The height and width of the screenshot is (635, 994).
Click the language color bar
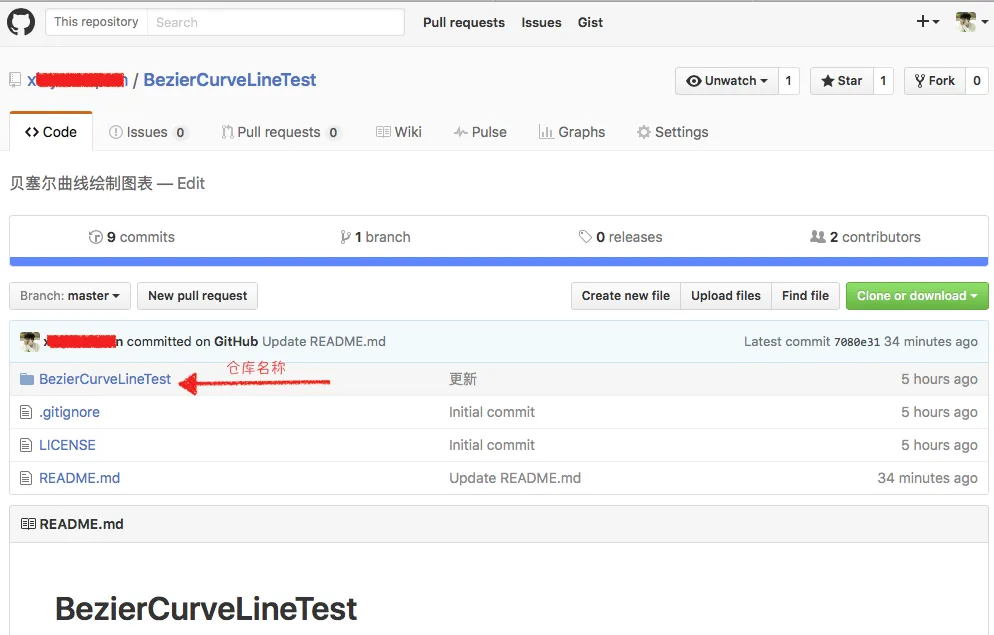click(x=498, y=262)
